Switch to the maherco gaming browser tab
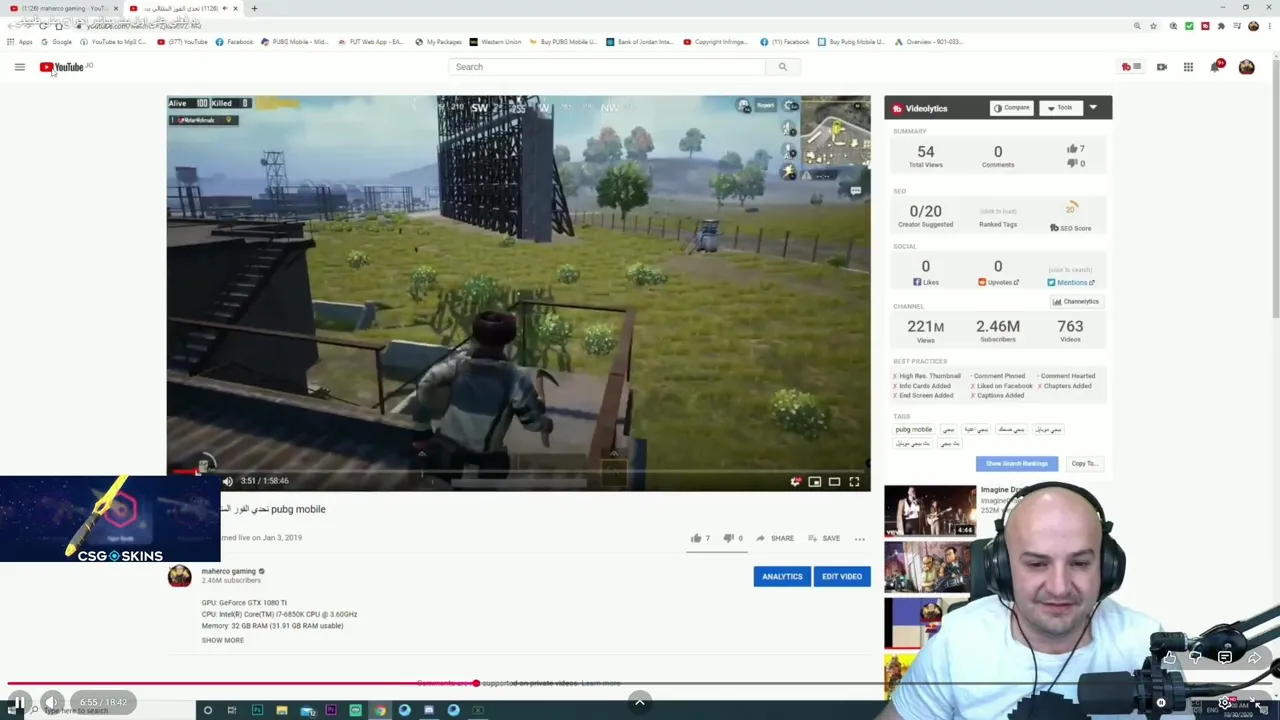1280x720 pixels. pos(62,8)
